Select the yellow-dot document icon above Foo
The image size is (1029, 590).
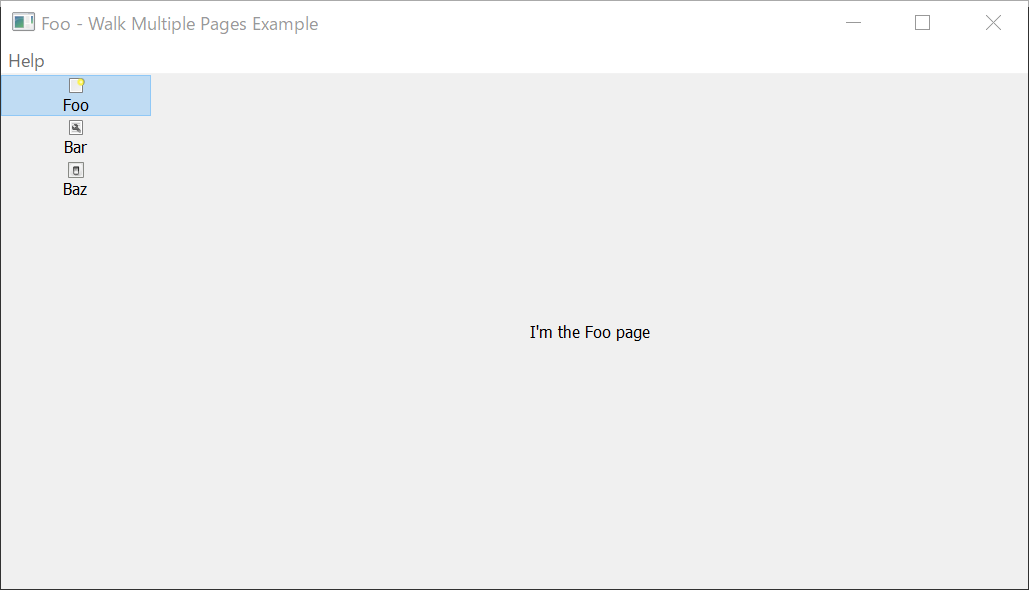[x=75, y=85]
